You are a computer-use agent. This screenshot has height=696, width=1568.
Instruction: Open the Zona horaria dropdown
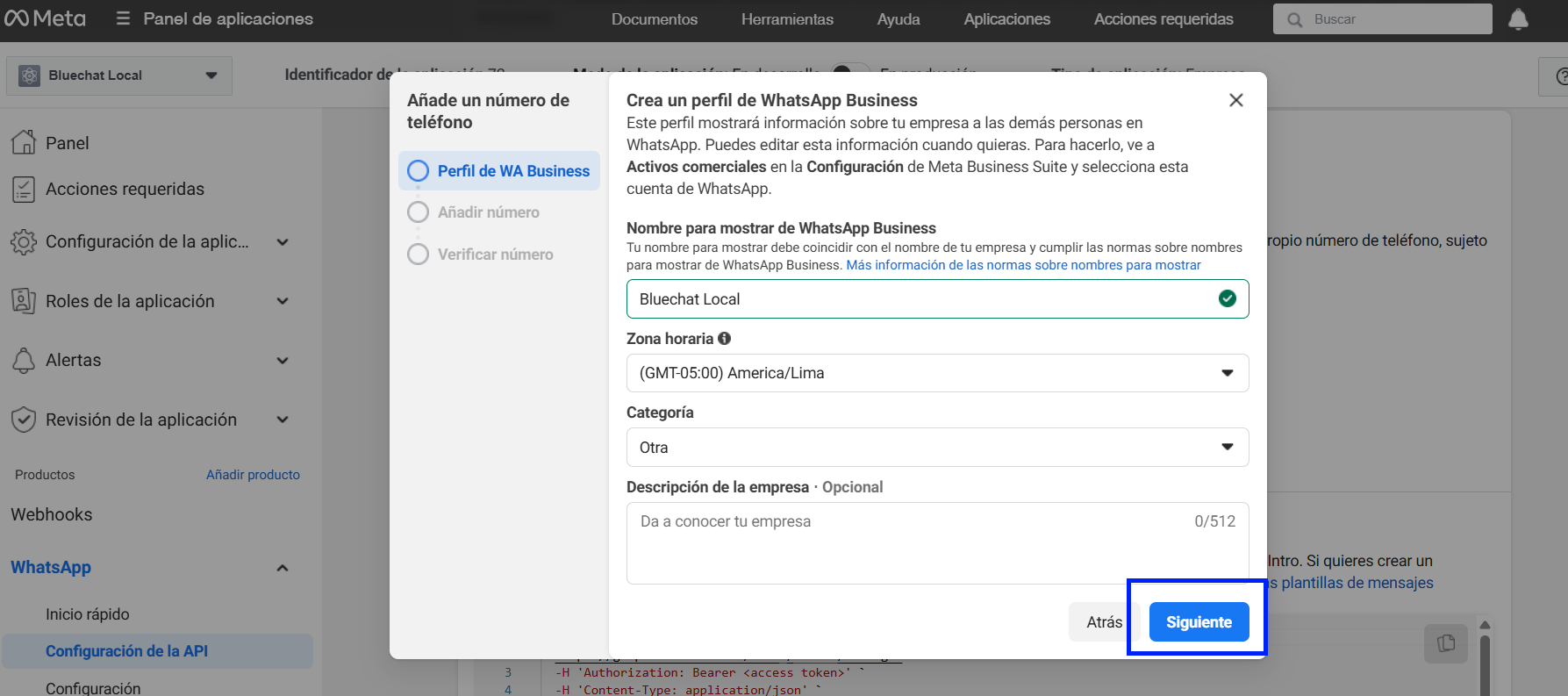(937, 373)
